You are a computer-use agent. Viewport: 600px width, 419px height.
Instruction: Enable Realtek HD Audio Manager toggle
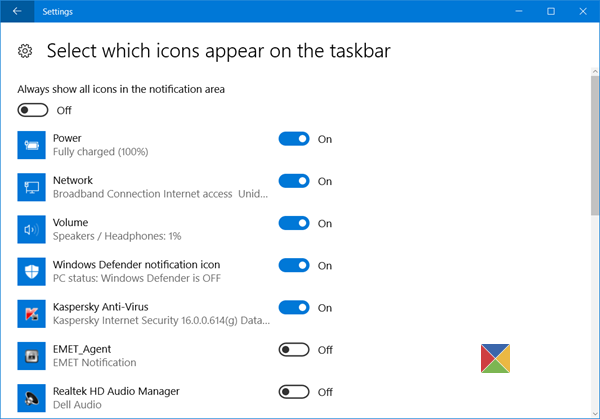click(x=294, y=392)
